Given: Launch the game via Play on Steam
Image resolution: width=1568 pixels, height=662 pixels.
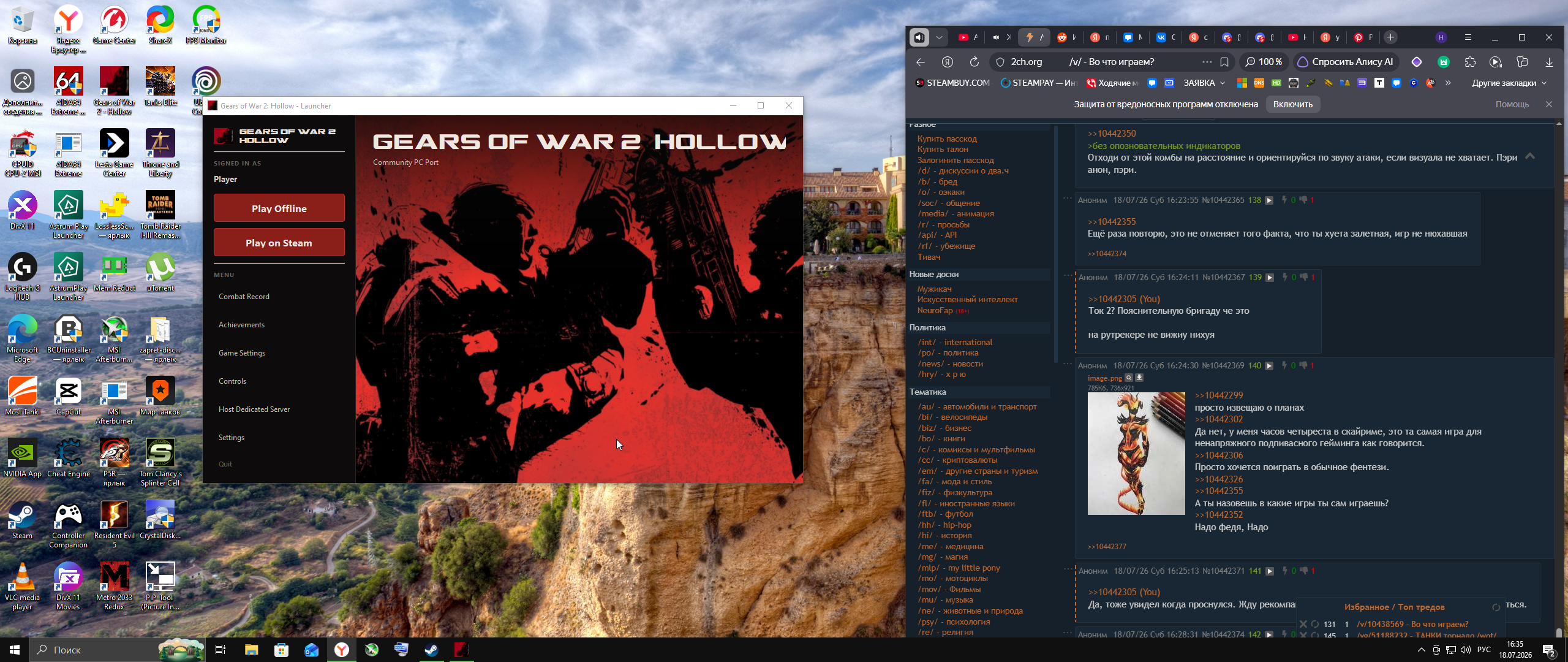Looking at the screenshot, I should tap(279, 243).
